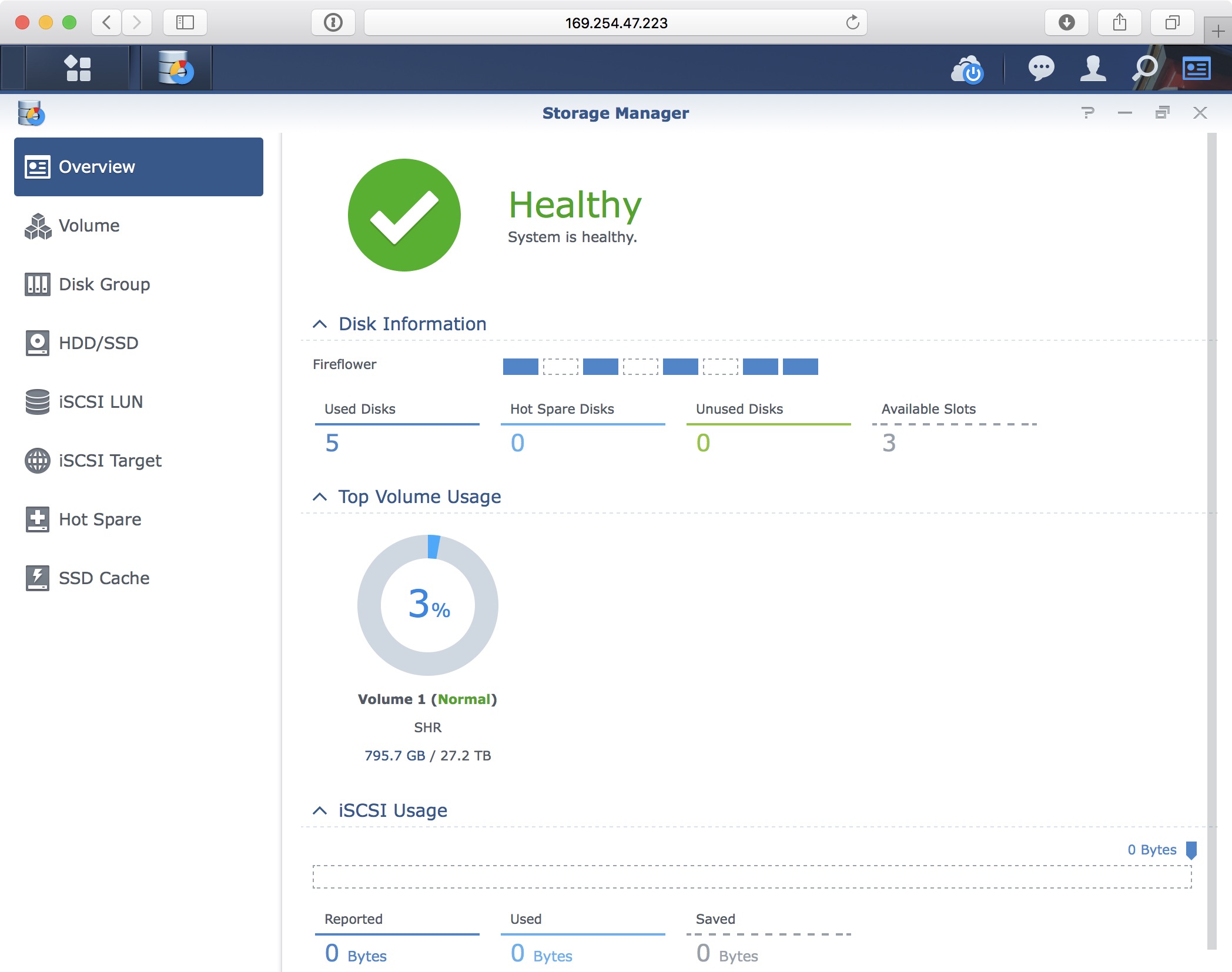Click the first Fireflower disk slot
The image size is (1232, 972).
coord(520,367)
